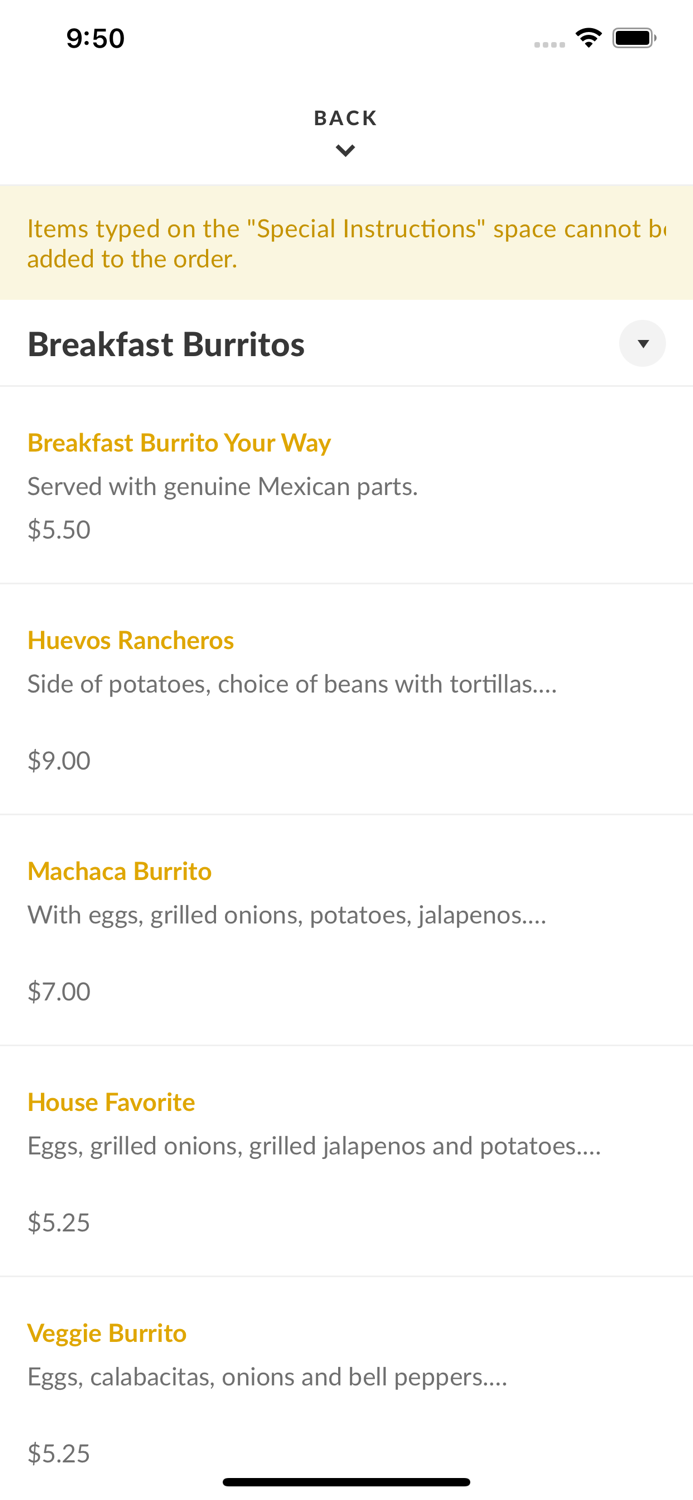
Task: Open the Back navigation chevron
Action: tap(345, 150)
